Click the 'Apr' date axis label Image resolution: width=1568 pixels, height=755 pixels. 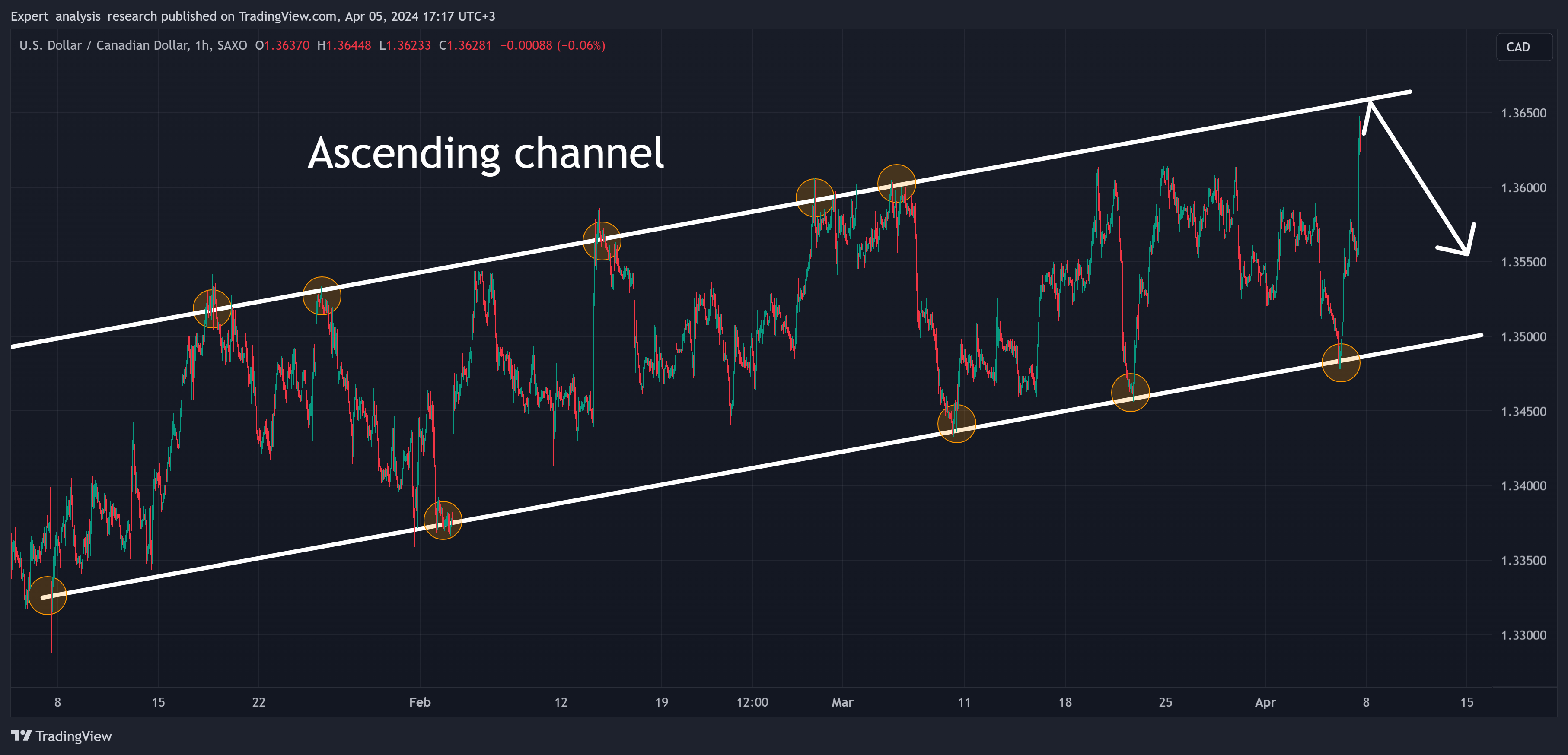click(x=1265, y=703)
